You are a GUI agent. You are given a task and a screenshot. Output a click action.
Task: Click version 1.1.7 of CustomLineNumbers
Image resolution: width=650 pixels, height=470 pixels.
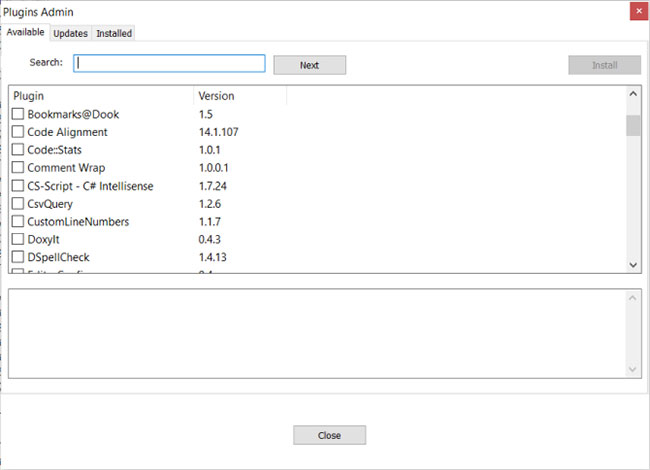click(x=210, y=222)
